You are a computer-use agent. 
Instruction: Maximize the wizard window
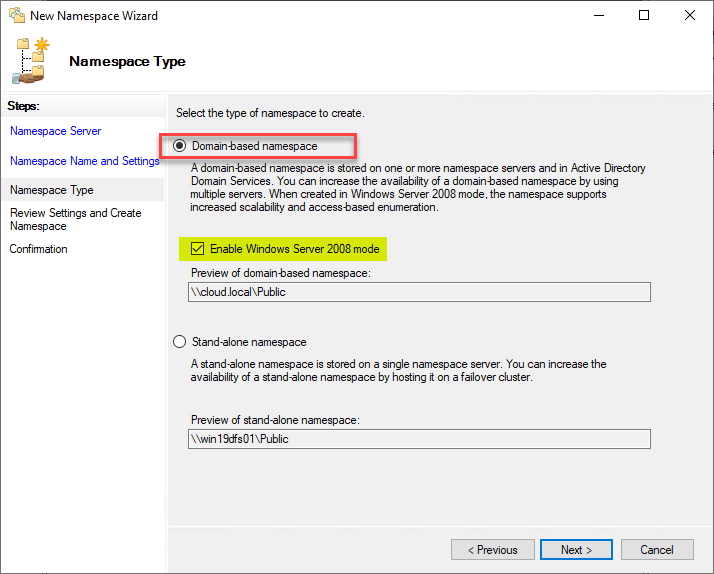[x=644, y=15]
